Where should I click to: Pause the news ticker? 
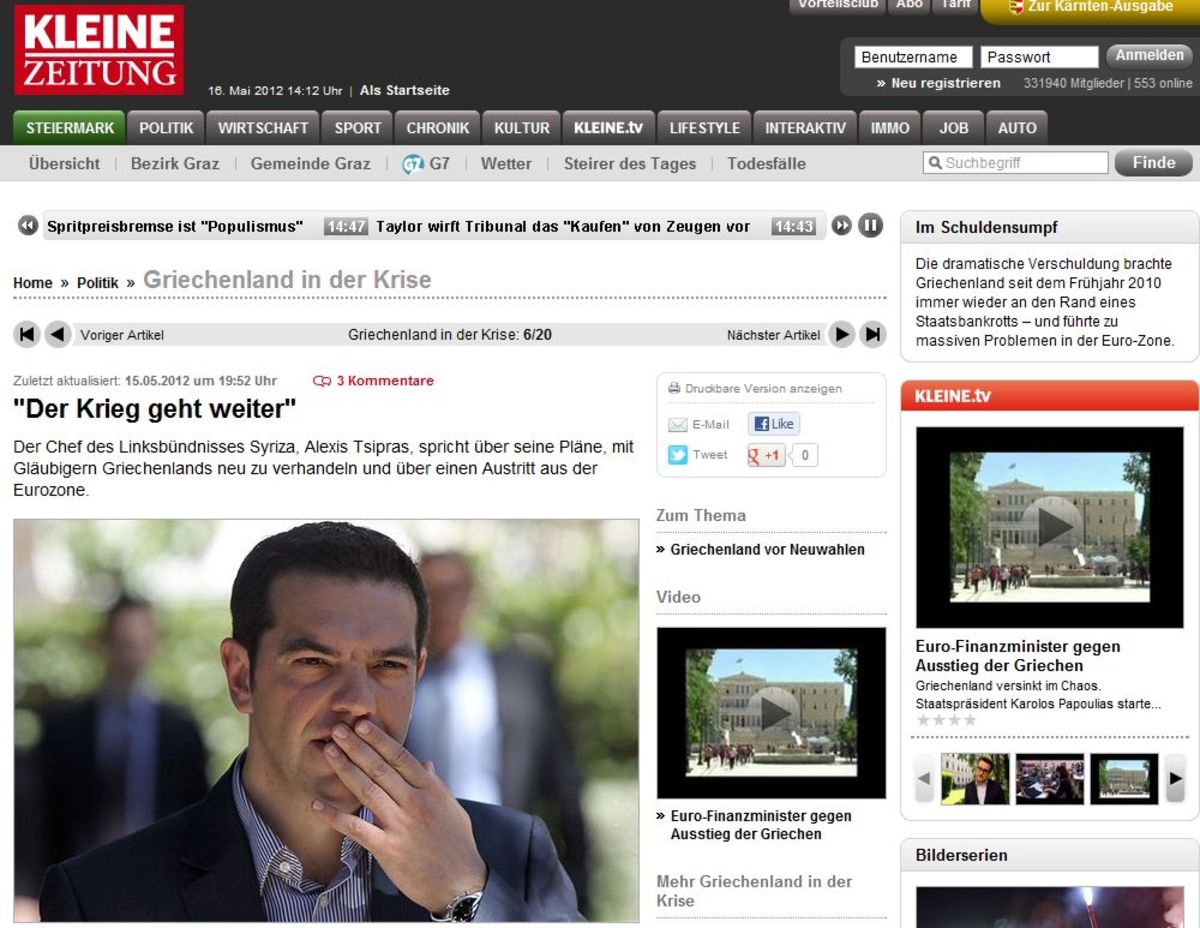(871, 226)
